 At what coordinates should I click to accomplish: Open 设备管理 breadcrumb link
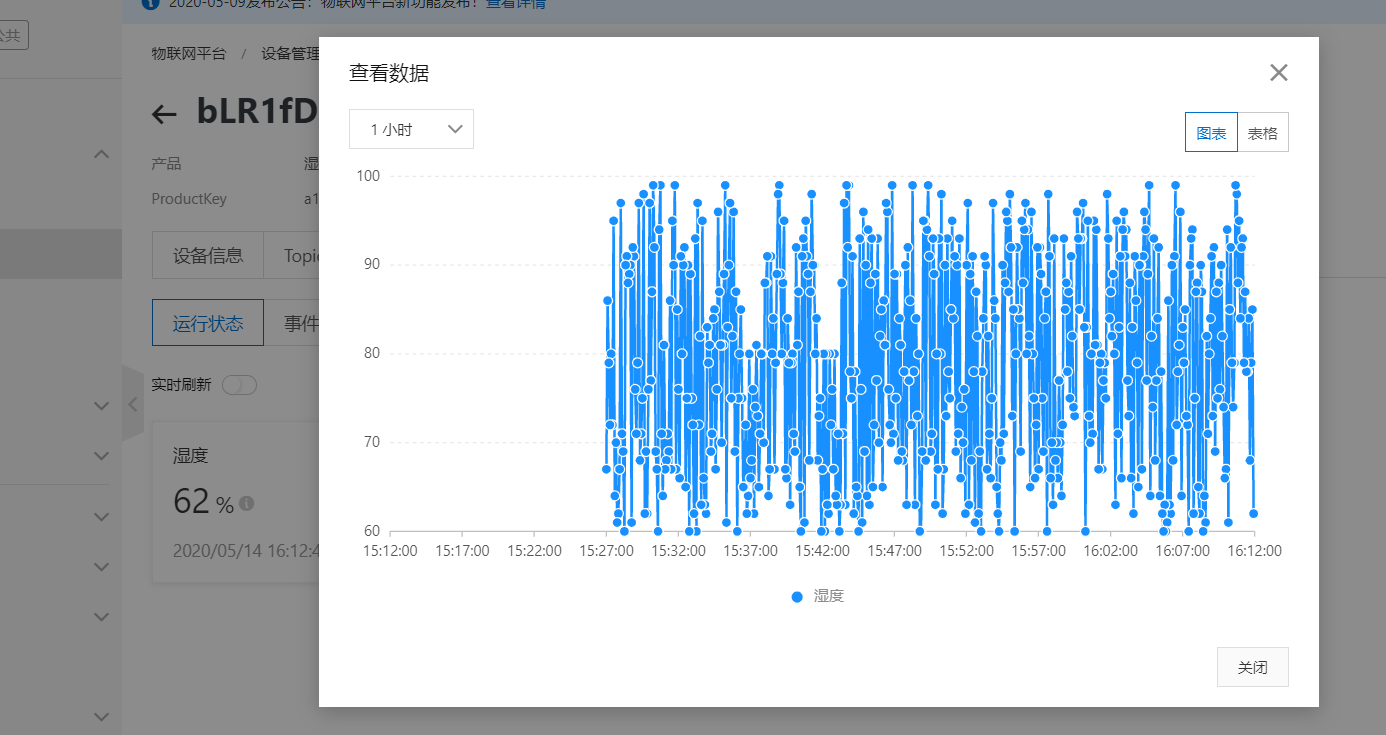(290, 54)
